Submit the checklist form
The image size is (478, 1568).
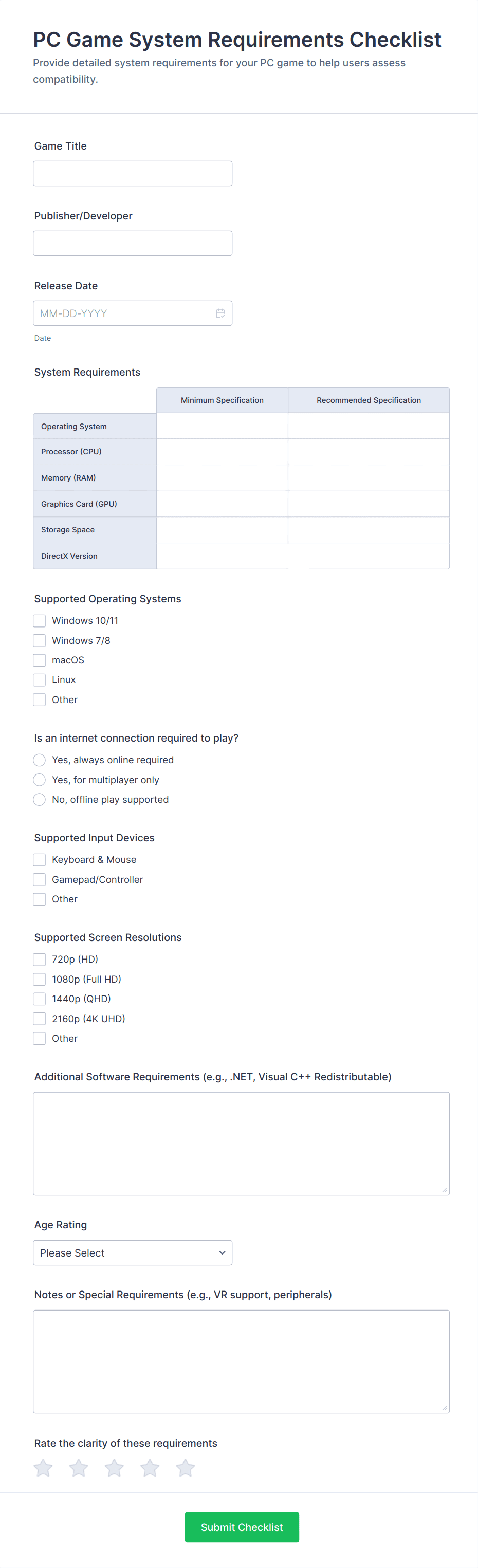coord(242,1527)
